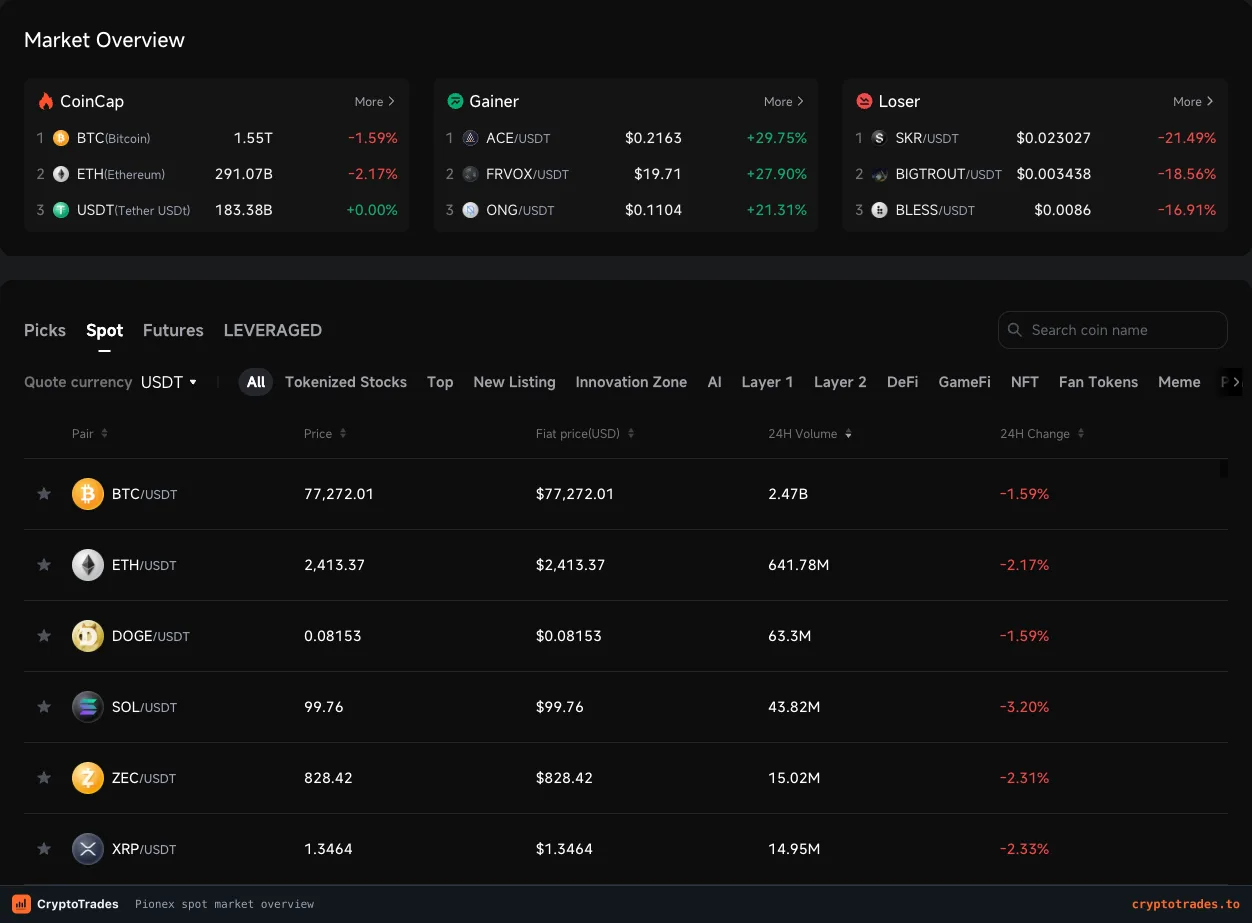Click the small ETH icon in the CoinCap card
Image resolution: width=1252 pixels, height=923 pixels.
click(61, 174)
